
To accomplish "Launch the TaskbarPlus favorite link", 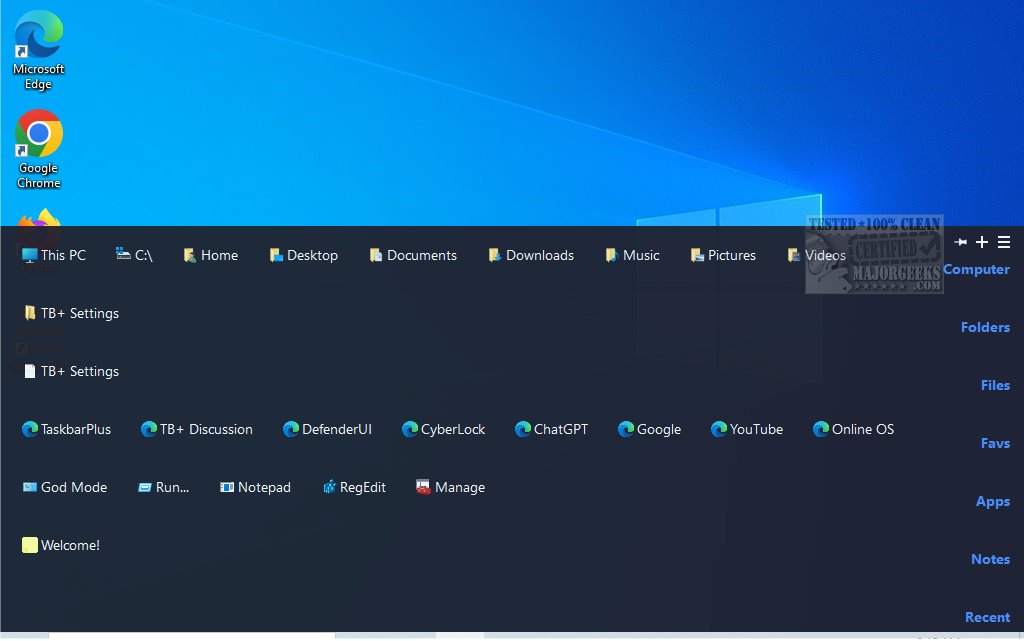I will click(x=66, y=430).
